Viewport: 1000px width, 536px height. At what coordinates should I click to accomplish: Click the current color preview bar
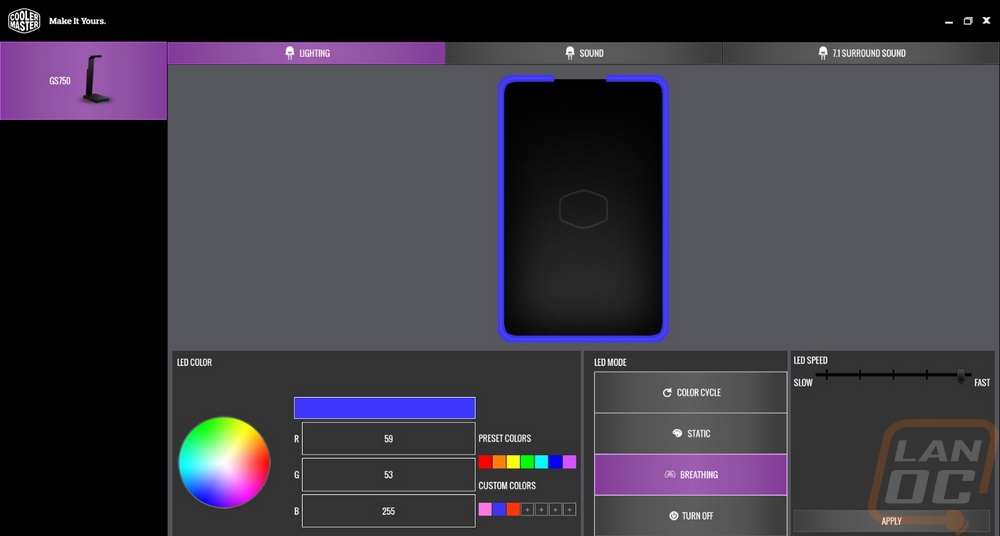385,408
